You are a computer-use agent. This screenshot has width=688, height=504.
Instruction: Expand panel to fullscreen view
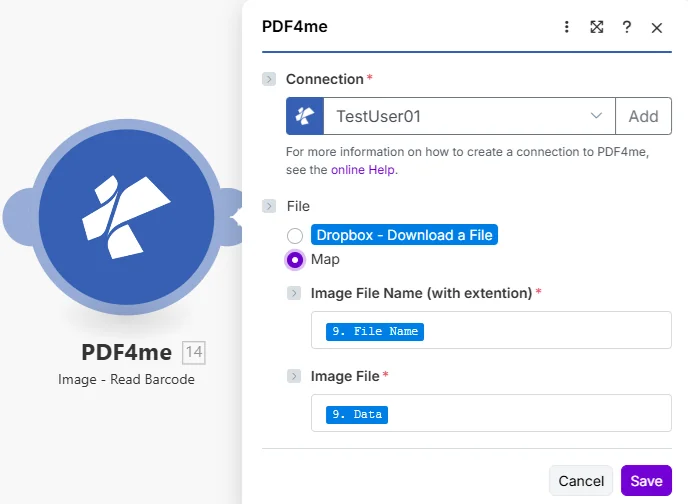(596, 27)
